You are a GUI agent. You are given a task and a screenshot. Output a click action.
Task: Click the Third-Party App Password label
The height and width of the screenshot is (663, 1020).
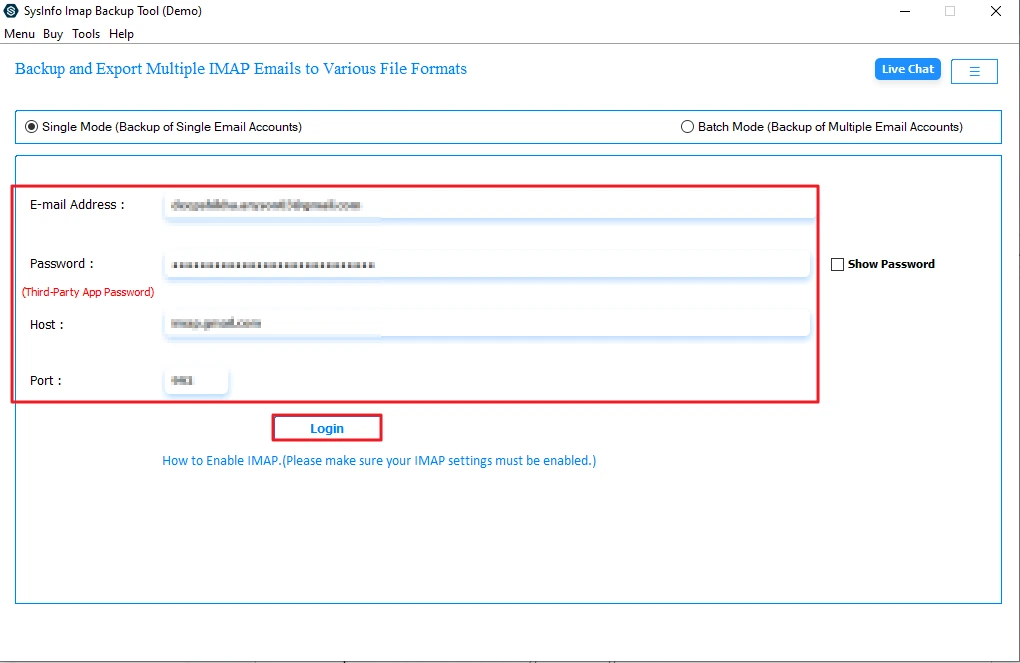[87, 291]
